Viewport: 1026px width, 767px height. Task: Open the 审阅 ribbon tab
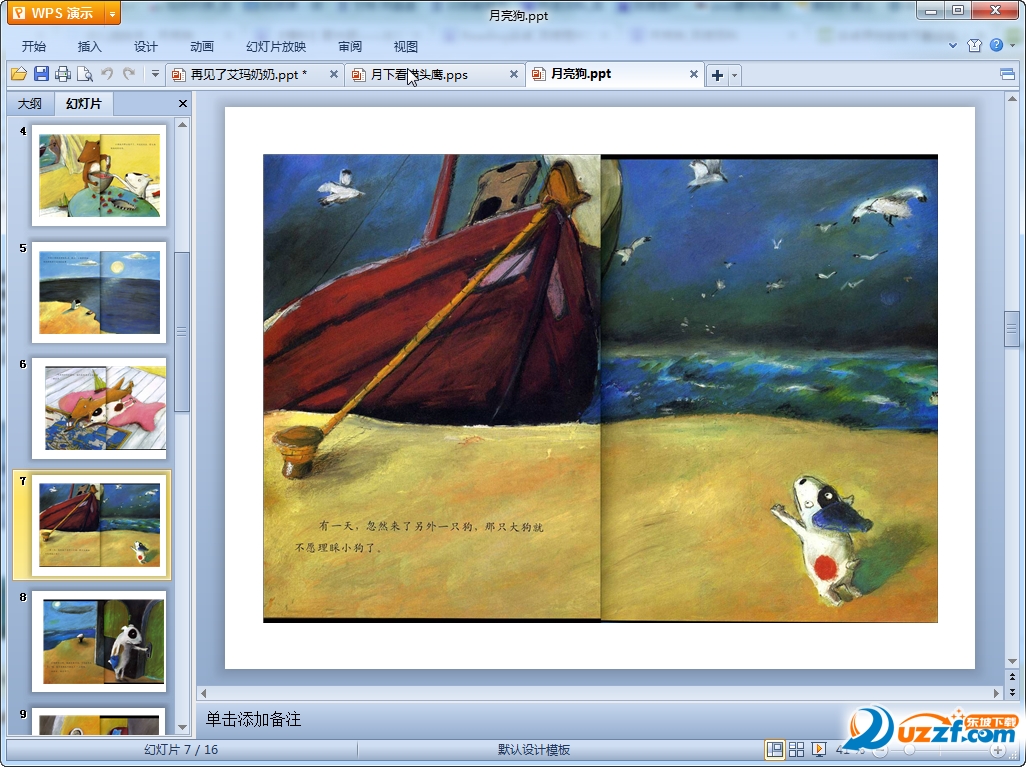[x=350, y=46]
